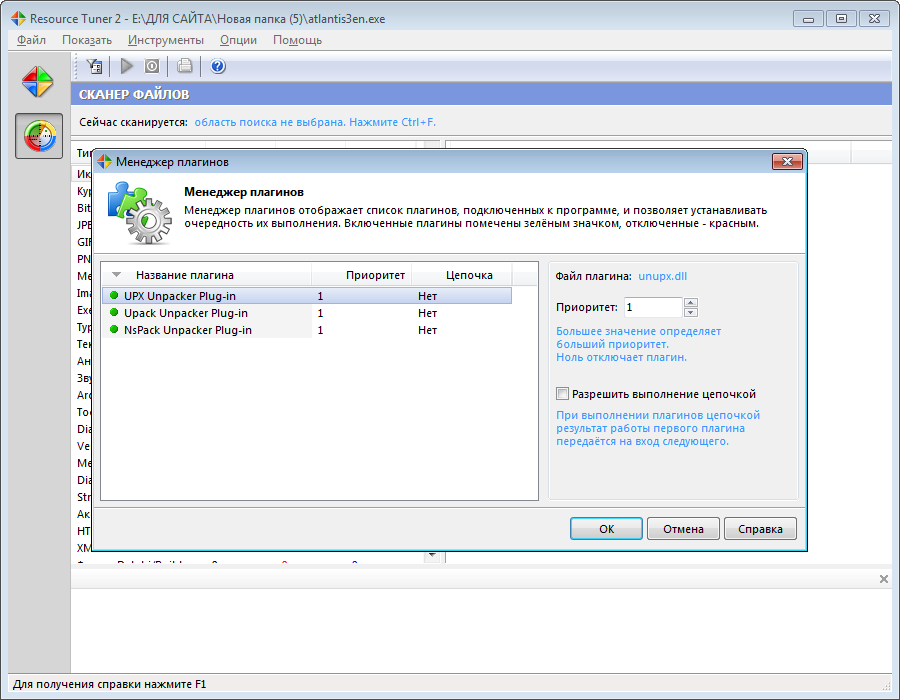Click the green status dot for NsPack Unpacker

point(114,329)
